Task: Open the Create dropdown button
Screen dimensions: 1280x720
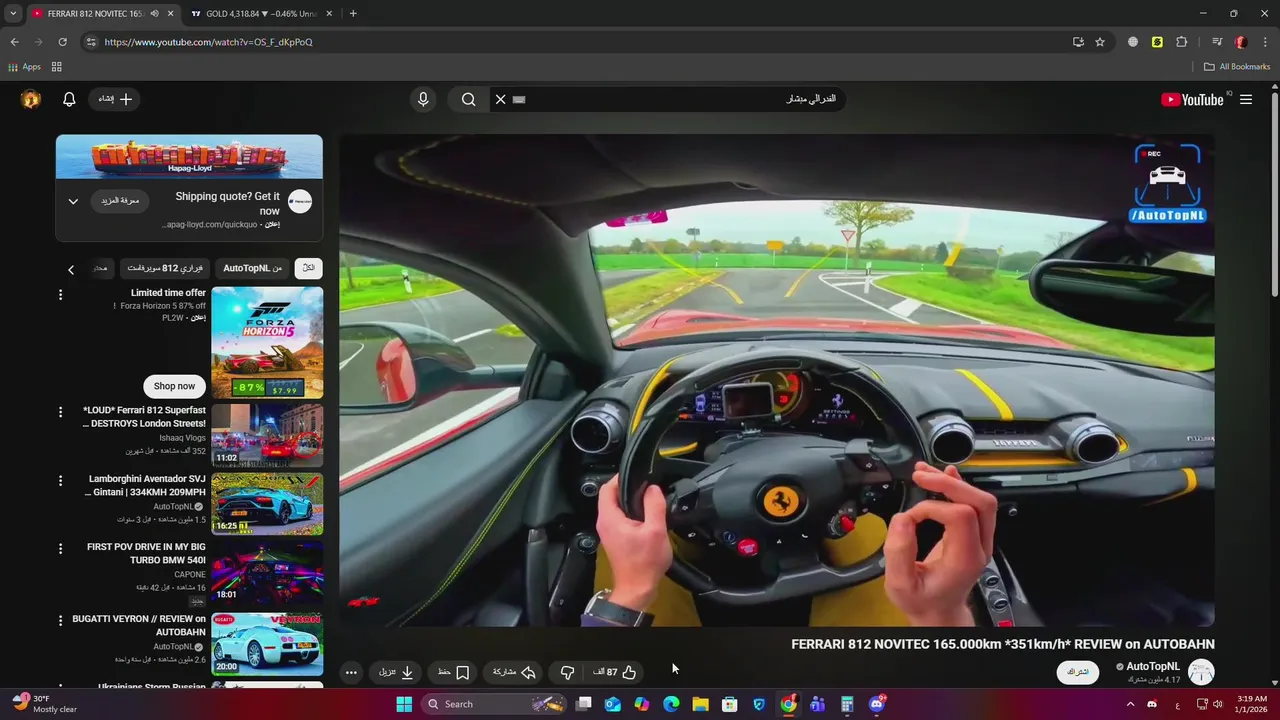Action: click(x=116, y=99)
